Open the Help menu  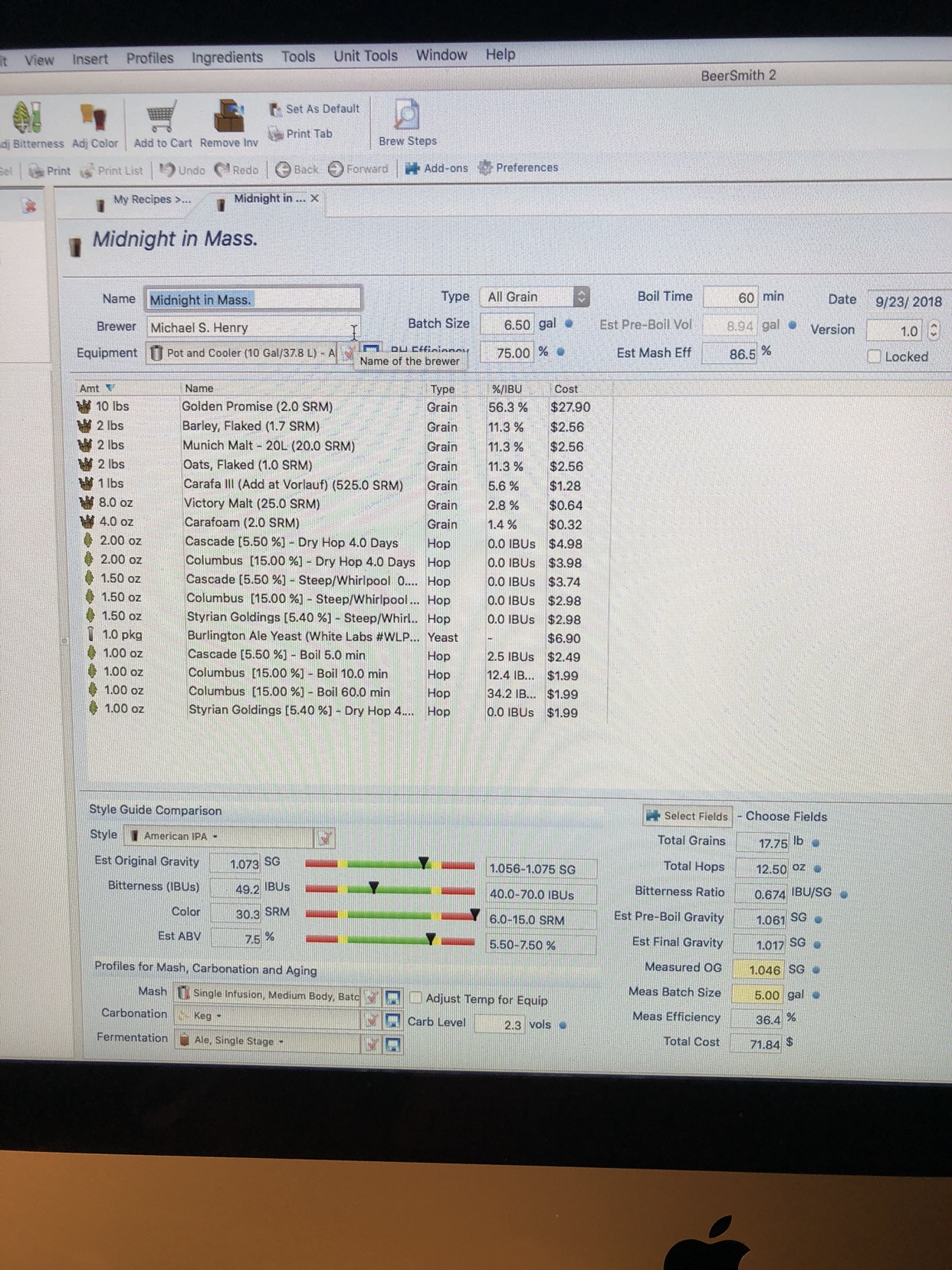tap(501, 54)
